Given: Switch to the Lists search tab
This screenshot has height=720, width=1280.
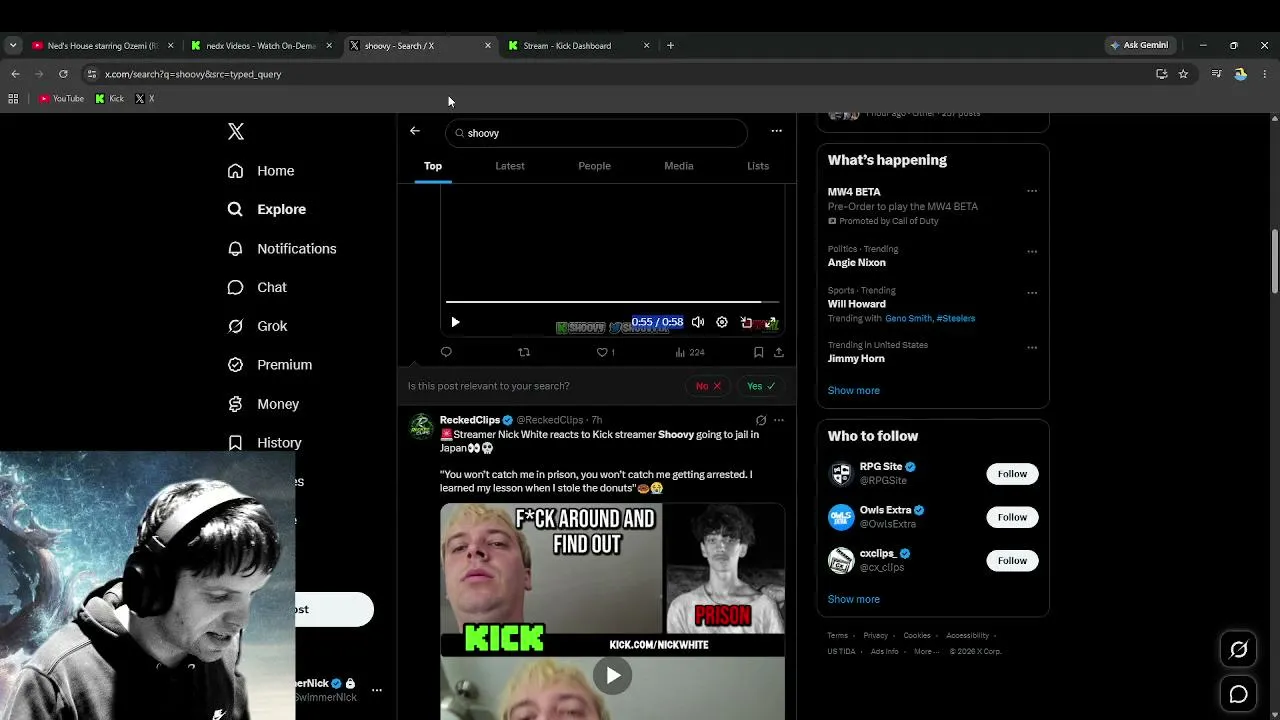Looking at the screenshot, I should (758, 166).
